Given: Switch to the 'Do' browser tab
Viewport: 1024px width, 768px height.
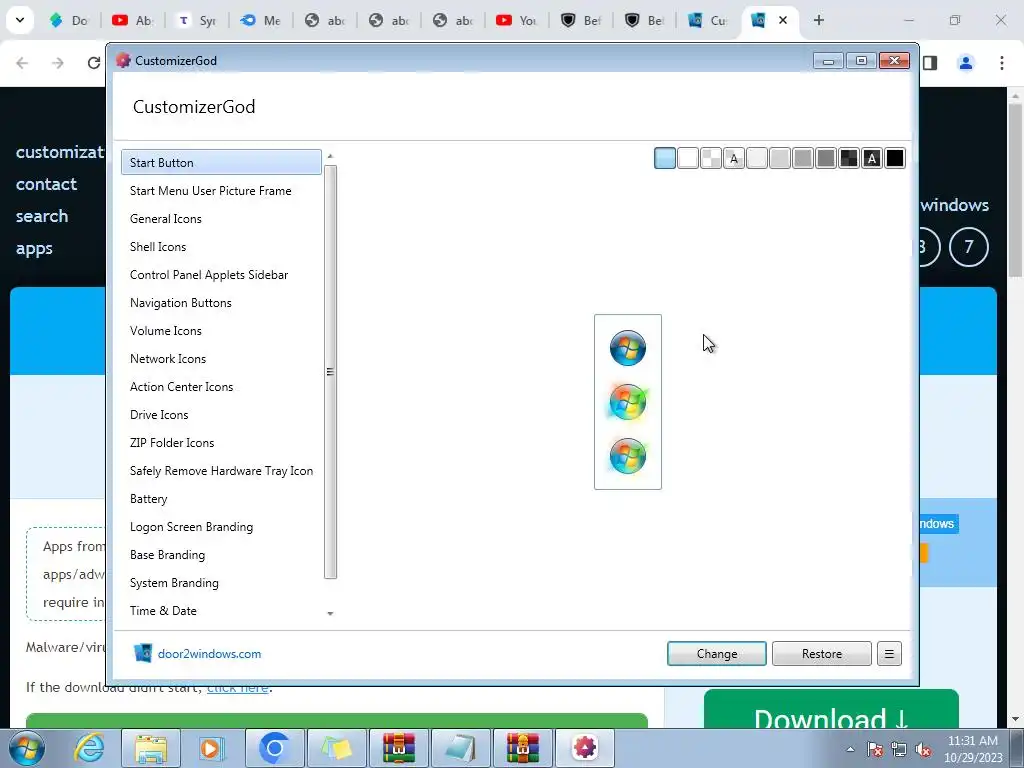Looking at the screenshot, I should point(69,20).
